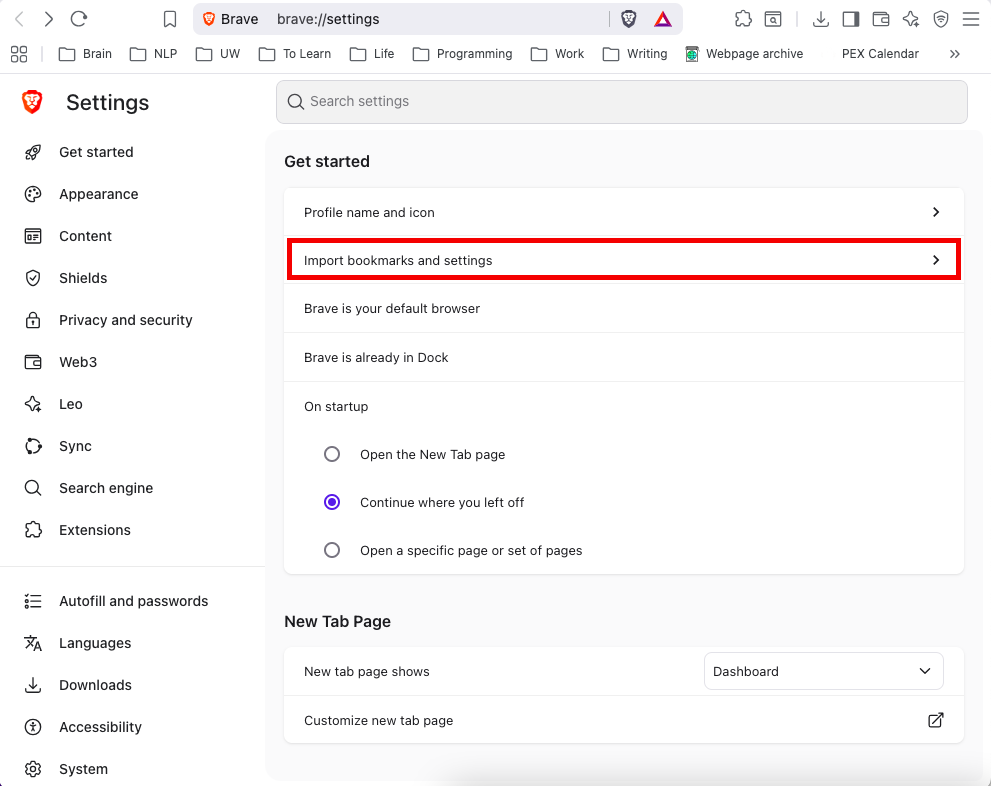991x786 pixels.
Task: Open the hamburger main menu
Action: [x=971, y=19]
